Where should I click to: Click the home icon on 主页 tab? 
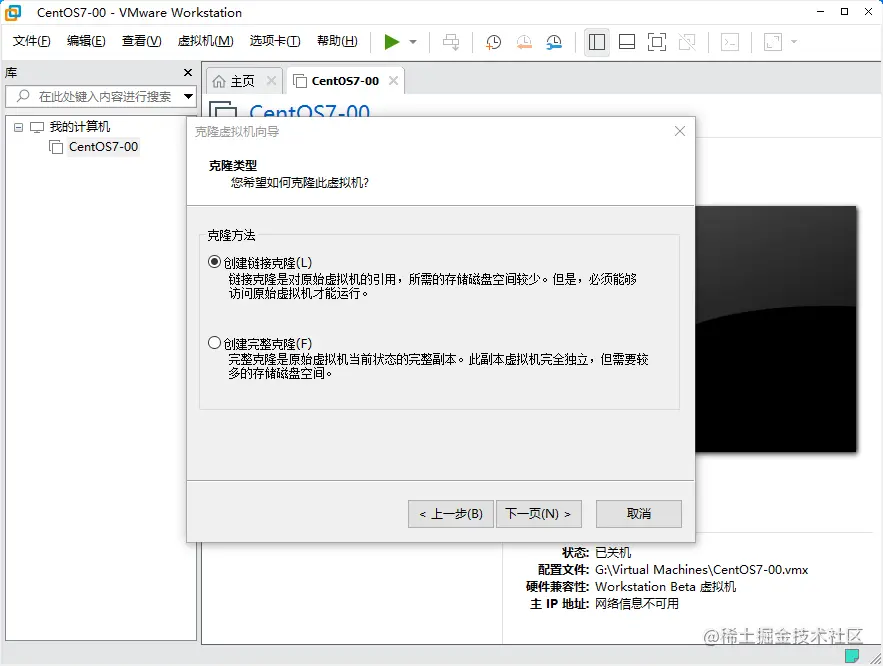(x=218, y=81)
